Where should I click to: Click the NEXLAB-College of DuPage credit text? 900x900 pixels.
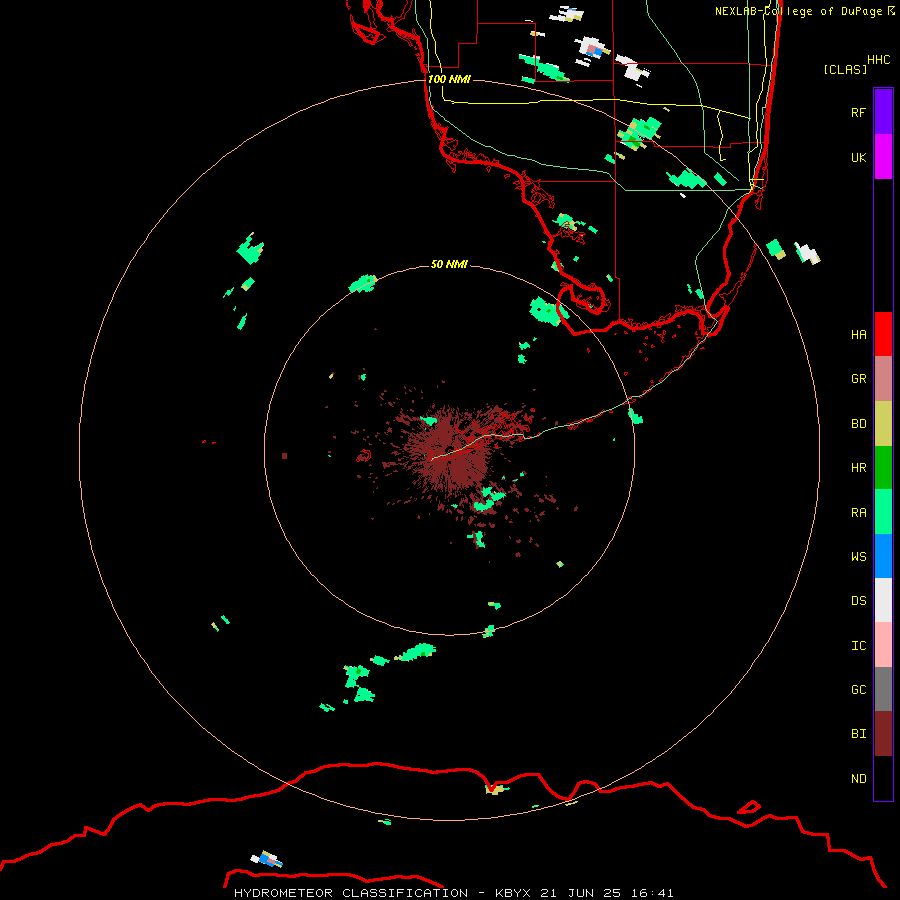click(798, 11)
